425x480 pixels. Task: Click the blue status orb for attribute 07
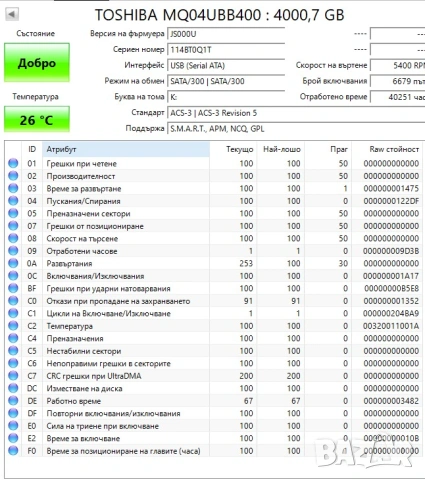pyautogui.click(x=13, y=226)
